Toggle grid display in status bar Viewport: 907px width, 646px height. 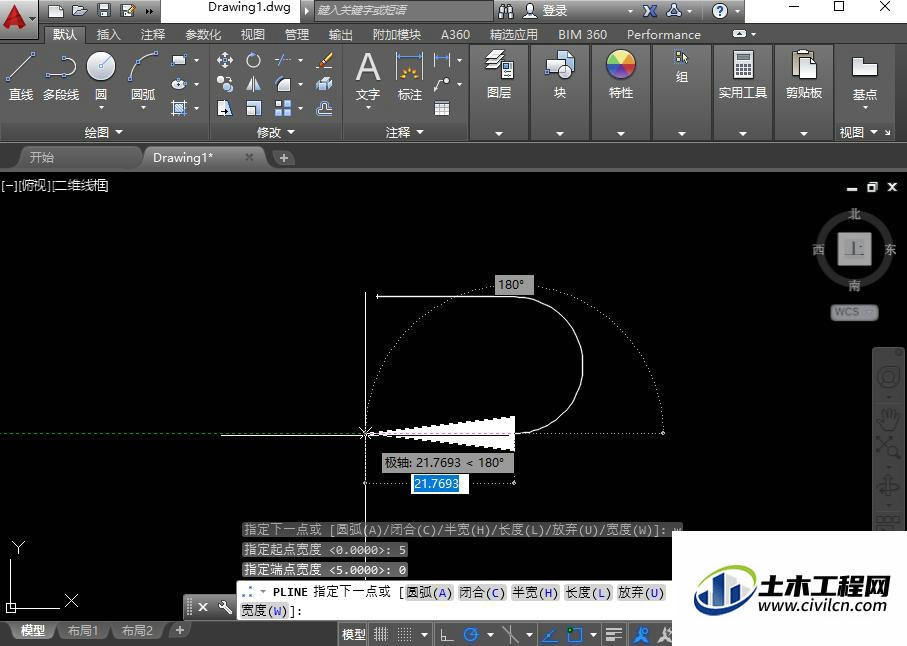pos(381,634)
